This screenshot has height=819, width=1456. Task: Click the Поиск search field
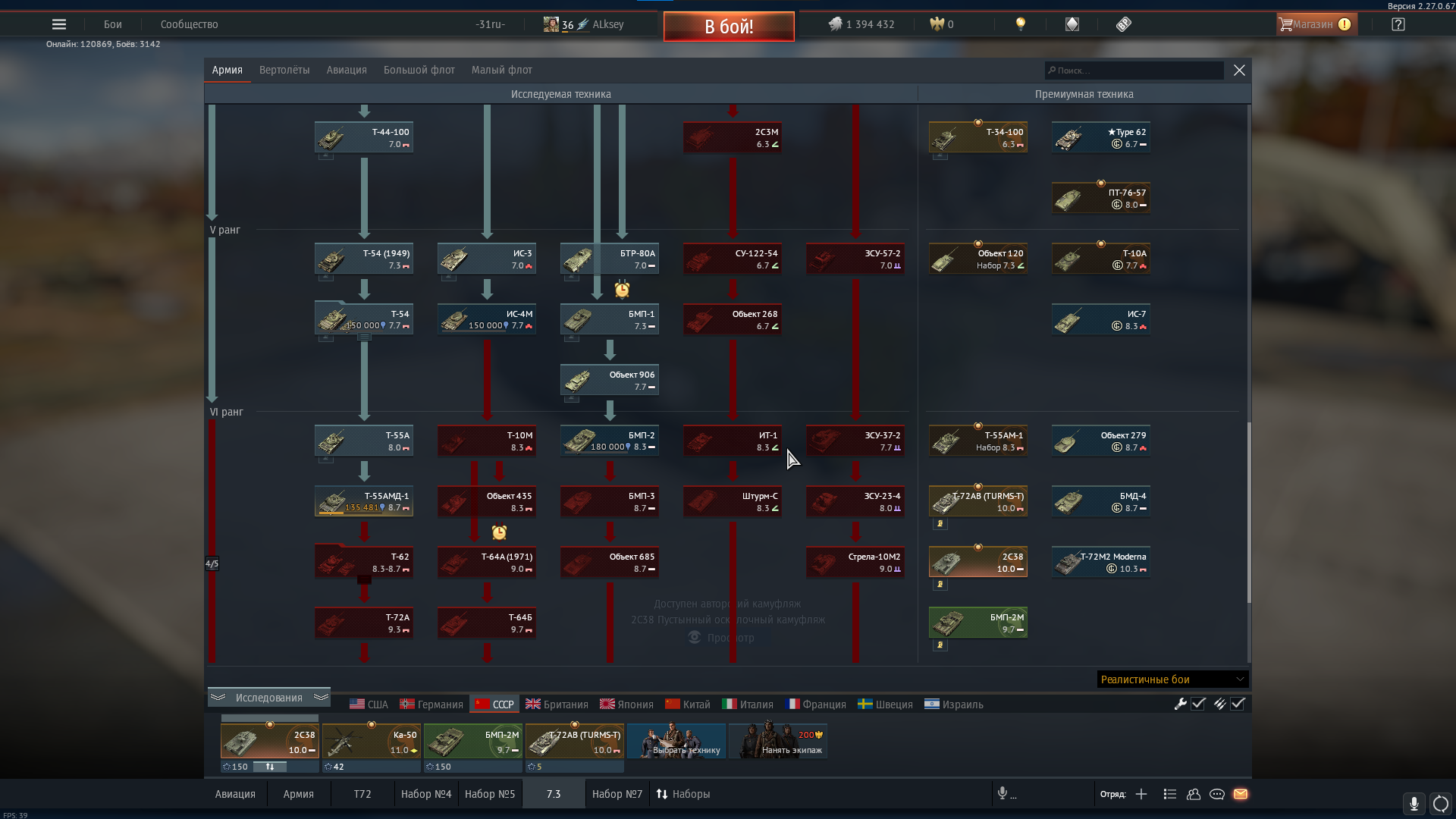click(x=1134, y=71)
